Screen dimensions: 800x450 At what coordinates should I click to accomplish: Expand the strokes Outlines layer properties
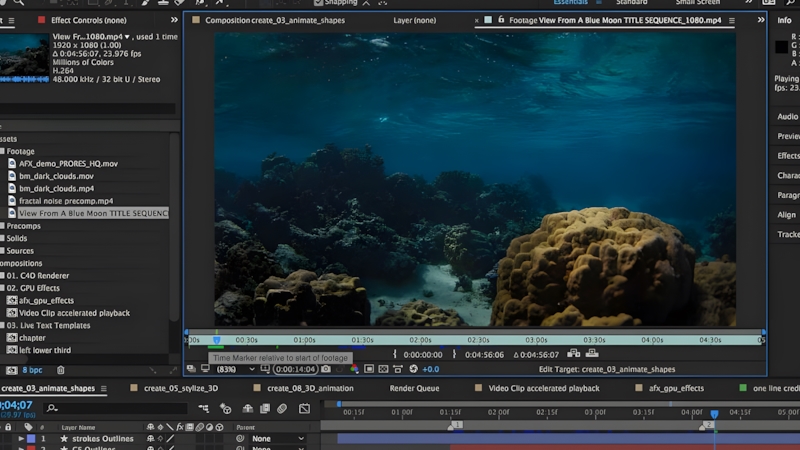pyautogui.click(x=20, y=438)
